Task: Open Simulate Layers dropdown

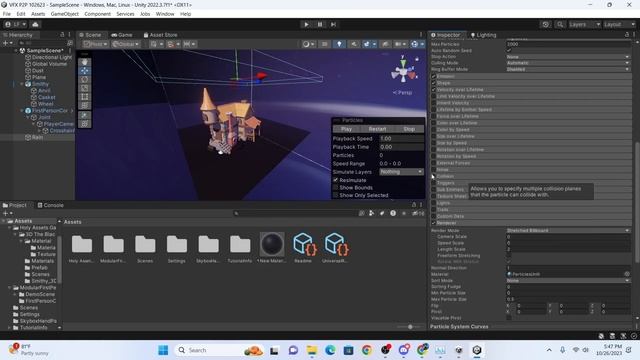Action: 401,172
